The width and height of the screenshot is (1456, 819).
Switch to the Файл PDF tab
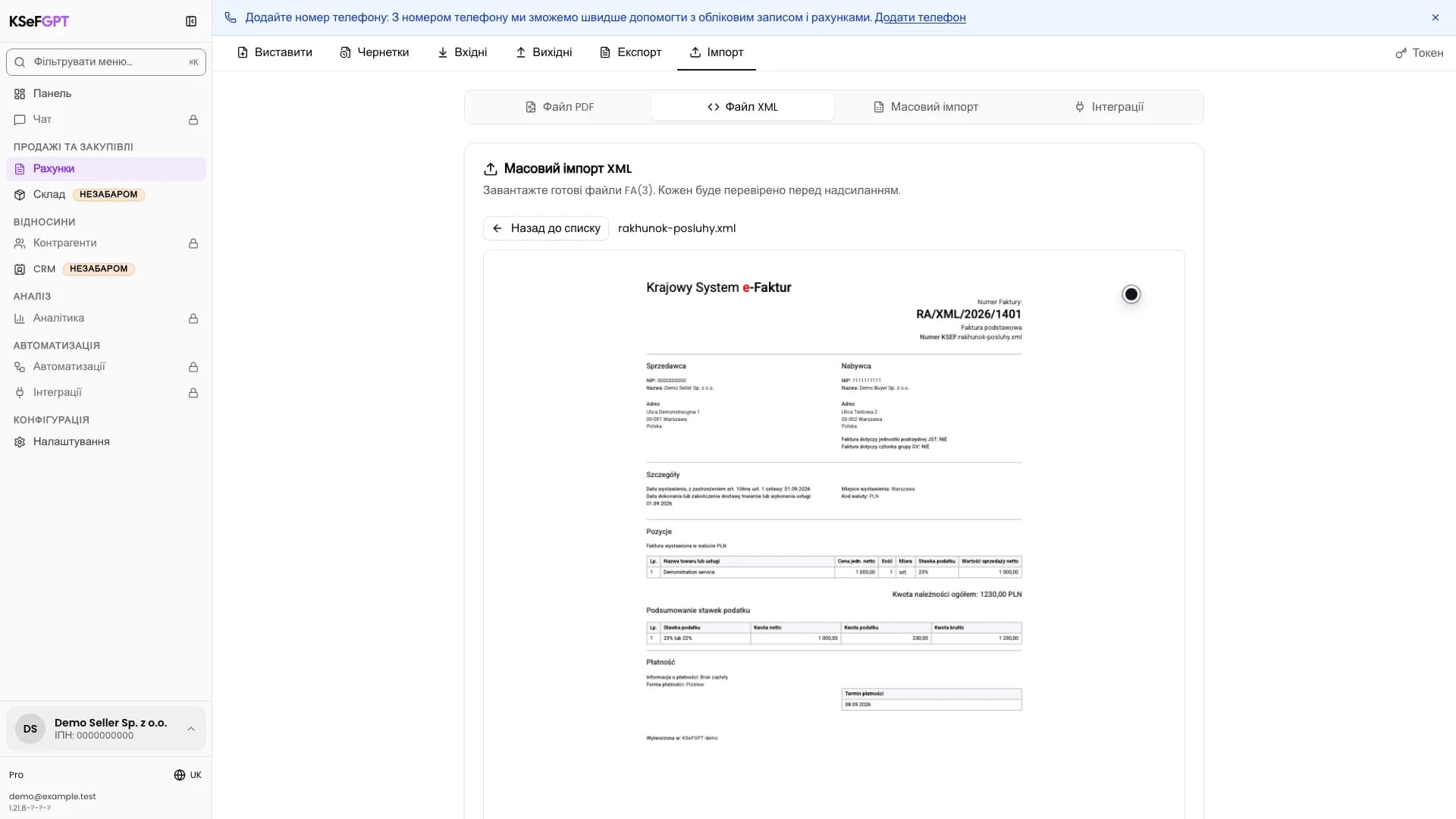[560, 107]
